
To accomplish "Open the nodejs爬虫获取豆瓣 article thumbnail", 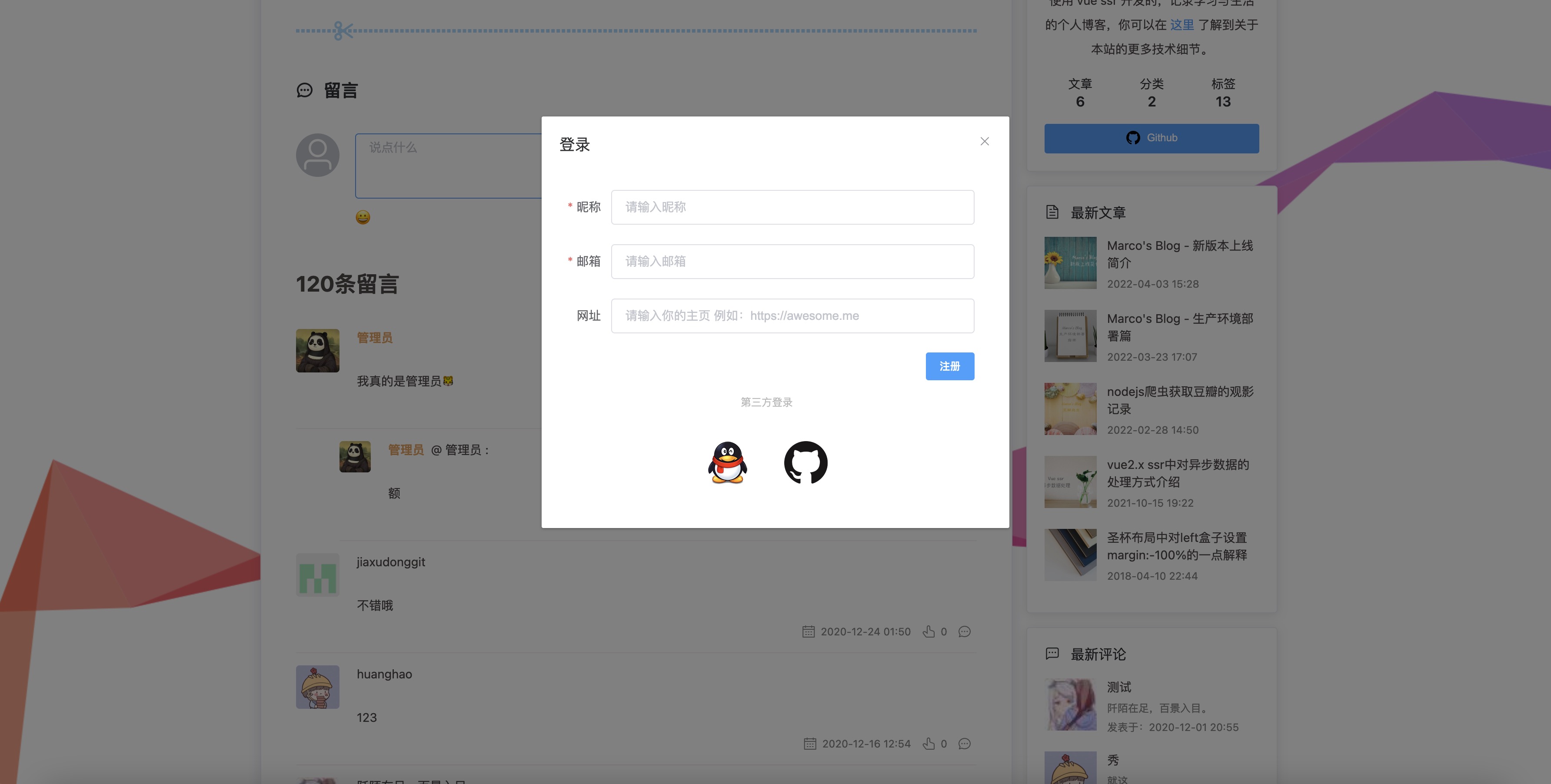I will click(x=1070, y=409).
